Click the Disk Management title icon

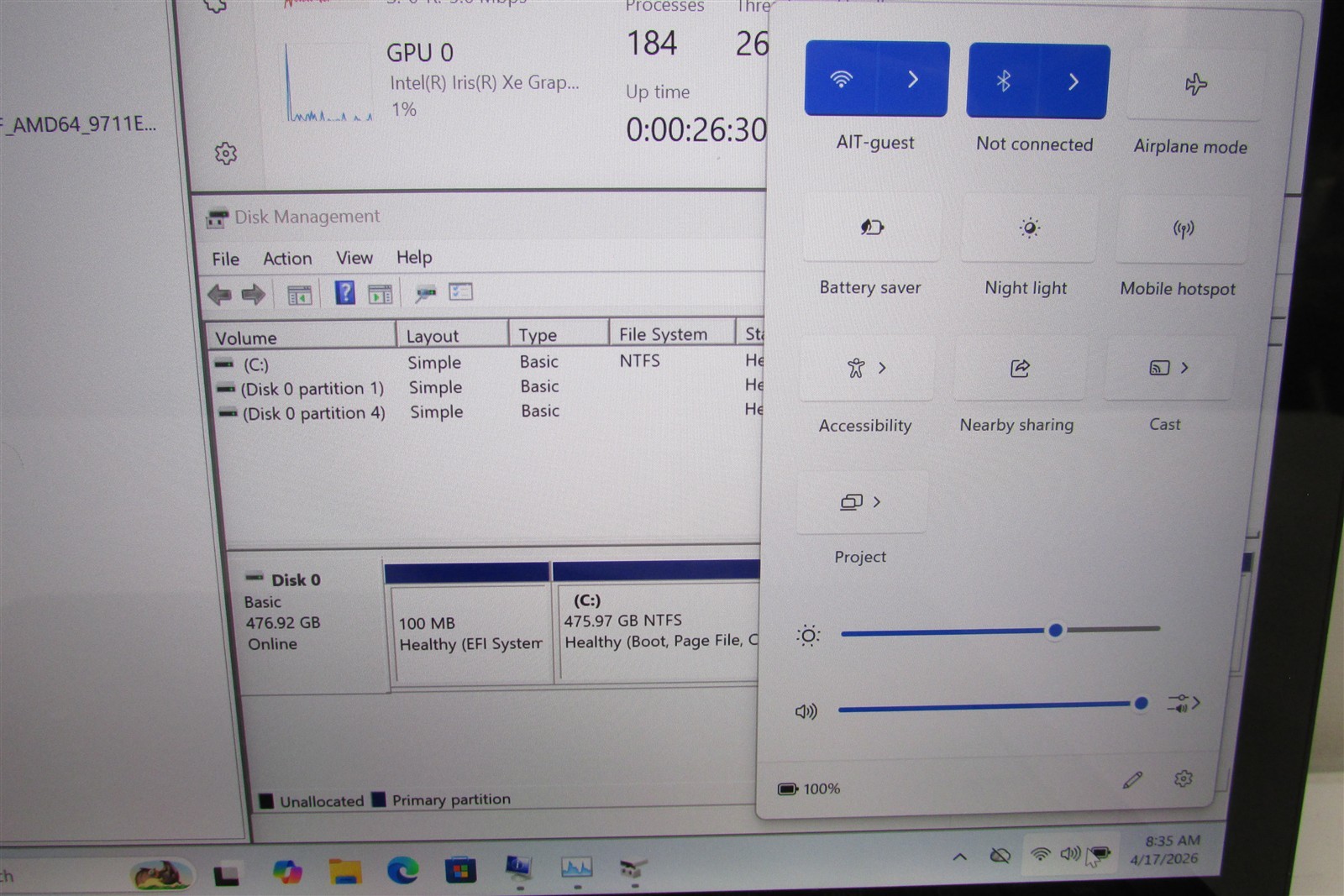pos(217,218)
